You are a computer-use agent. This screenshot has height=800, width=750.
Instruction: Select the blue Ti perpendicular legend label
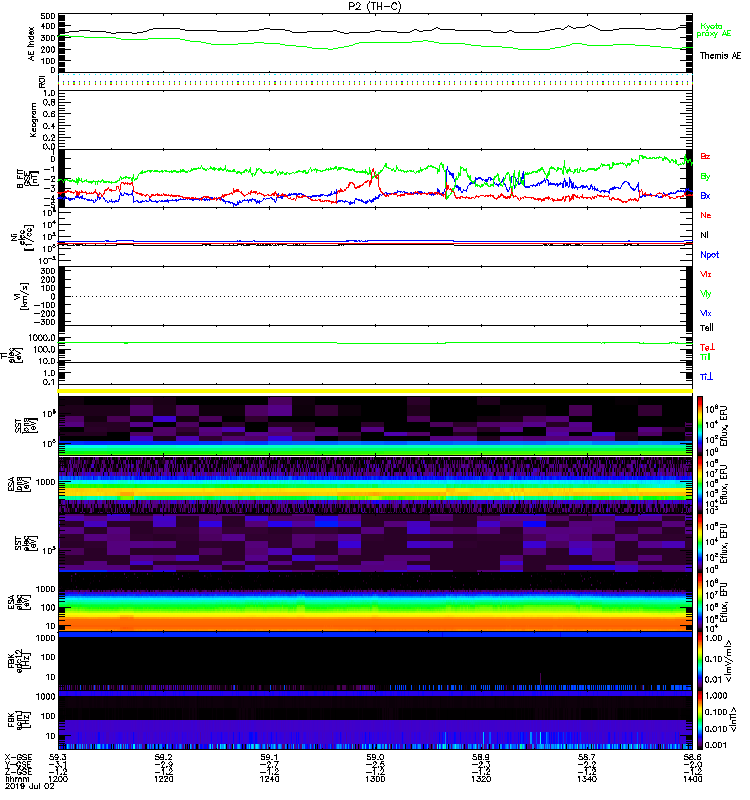pos(706,377)
